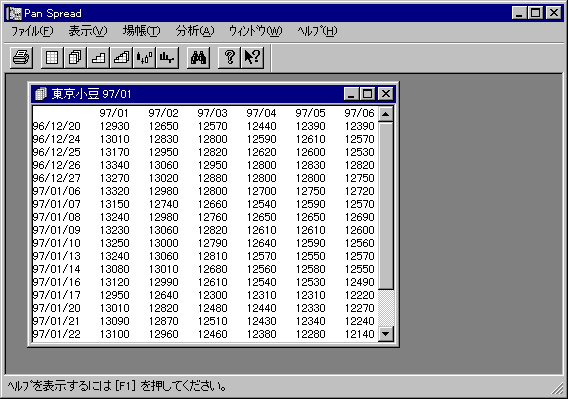Click the printer icon in toolbar
568x399 pixels.
click(x=21, y=57)
